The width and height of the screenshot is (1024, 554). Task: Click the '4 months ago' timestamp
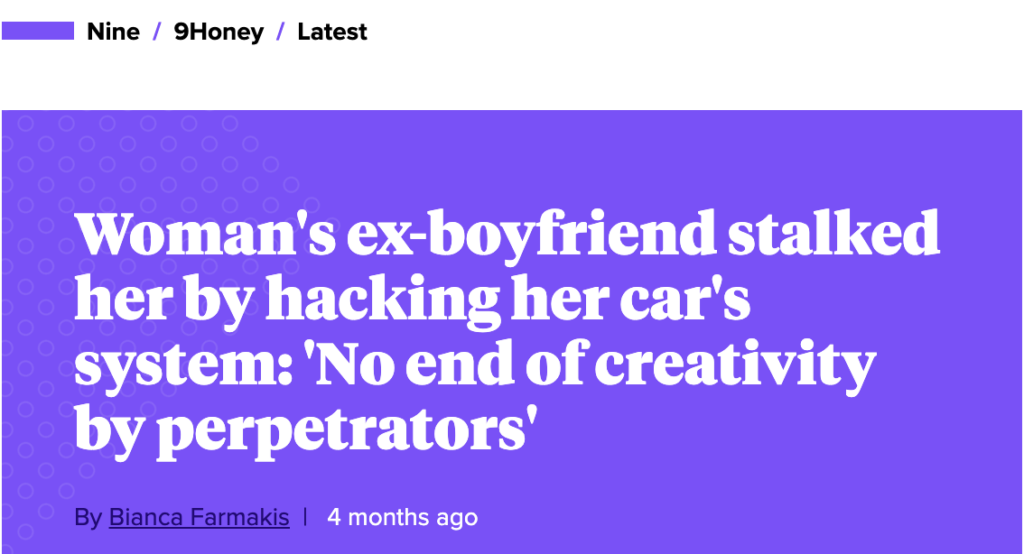(402, 517)
